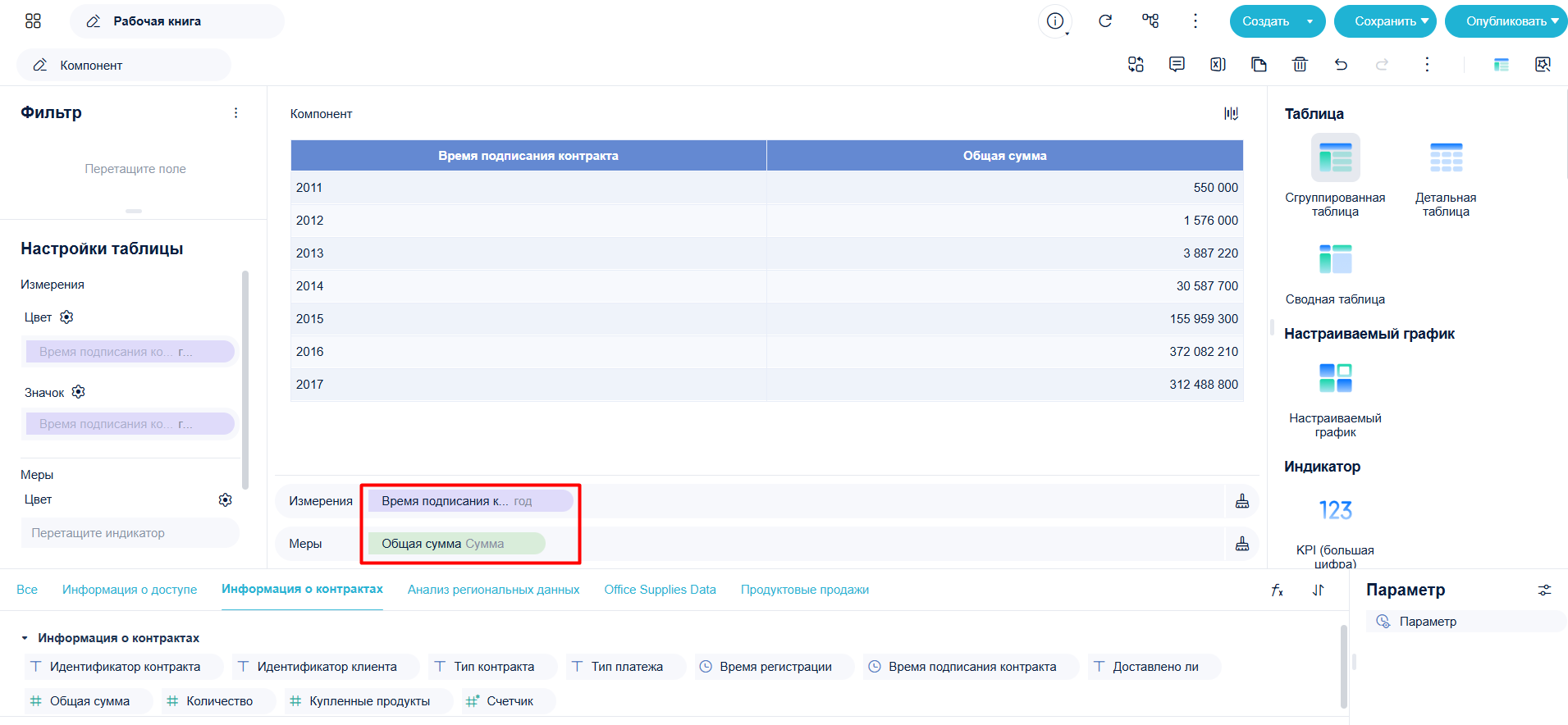This screenshot has height=725, width=1568.
Task: Click the trash delete icon in toolbar
Action: pos(1300,64)
